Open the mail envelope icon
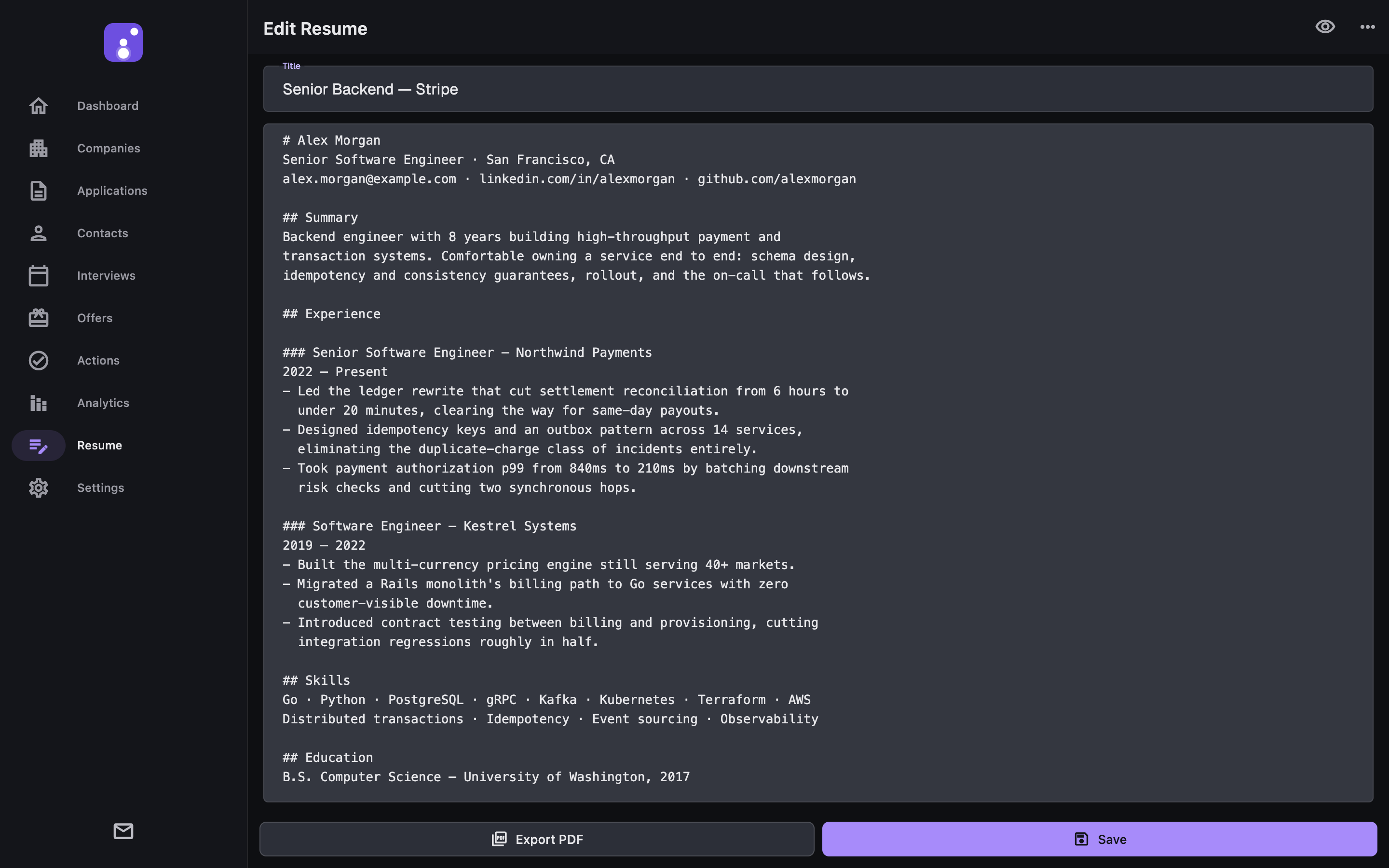 pyautogui.click(x=123, y=831)
